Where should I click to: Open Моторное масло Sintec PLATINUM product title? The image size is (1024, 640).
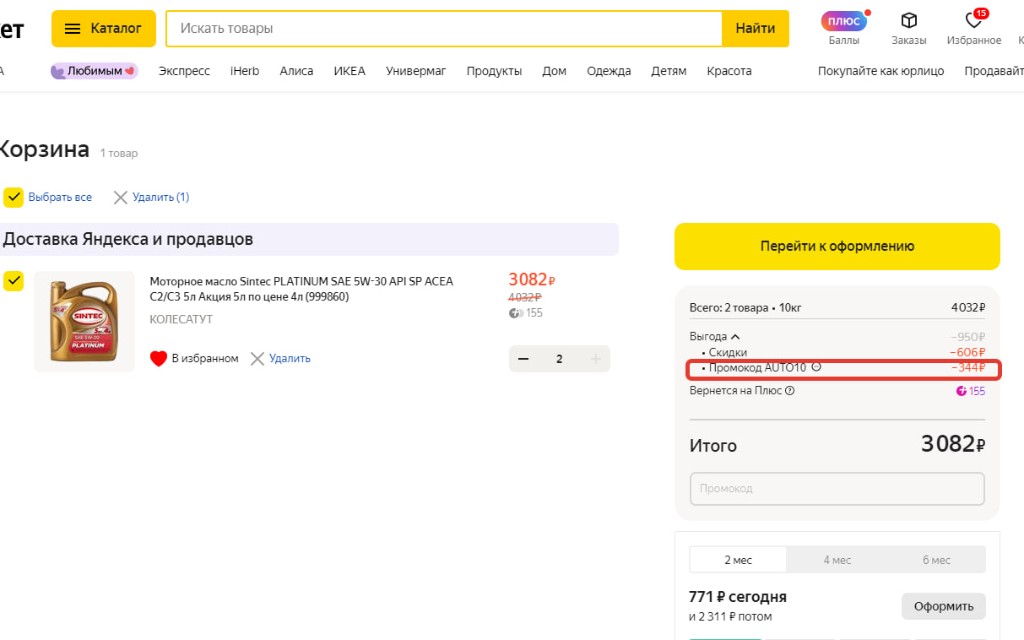[x=301, y=289]
